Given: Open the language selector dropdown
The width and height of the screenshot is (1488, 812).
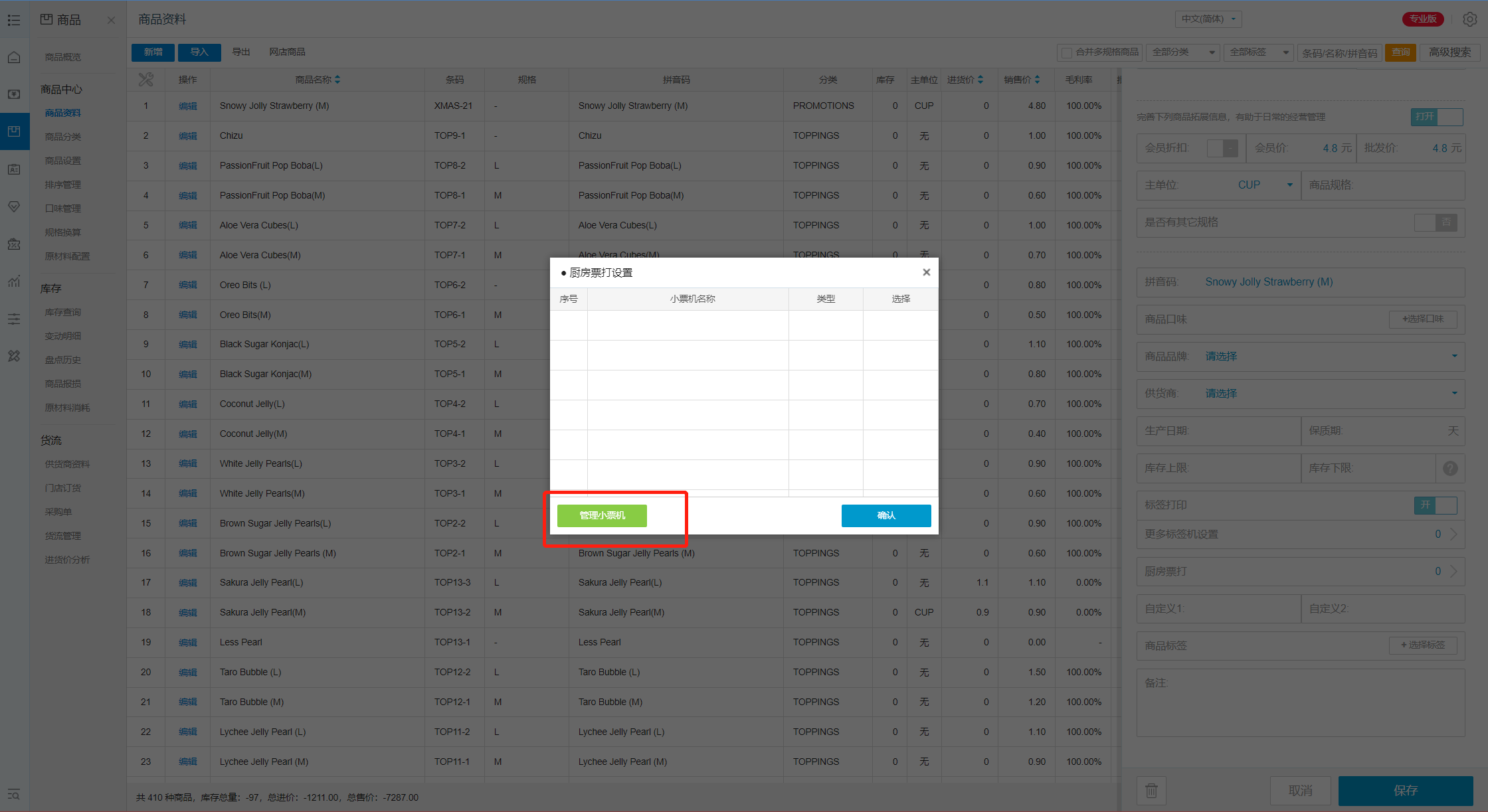Looking at the screenshot, I should click(1208, 19).
